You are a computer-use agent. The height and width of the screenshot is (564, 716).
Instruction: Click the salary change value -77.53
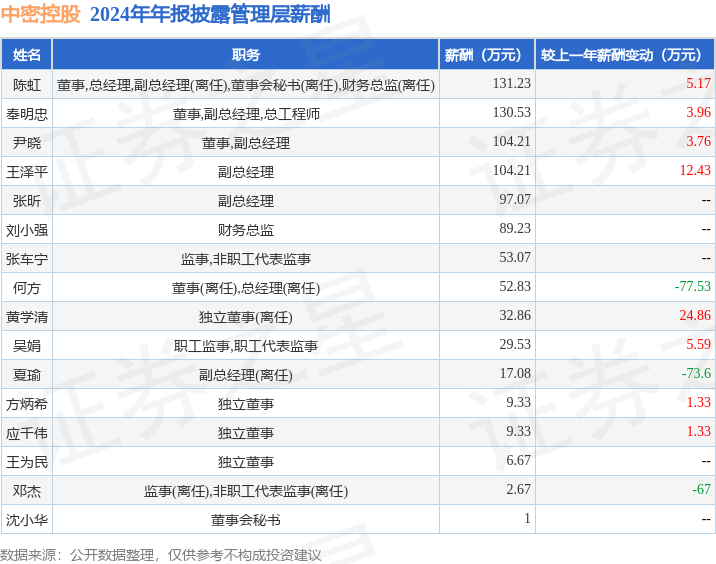(693, 286)
